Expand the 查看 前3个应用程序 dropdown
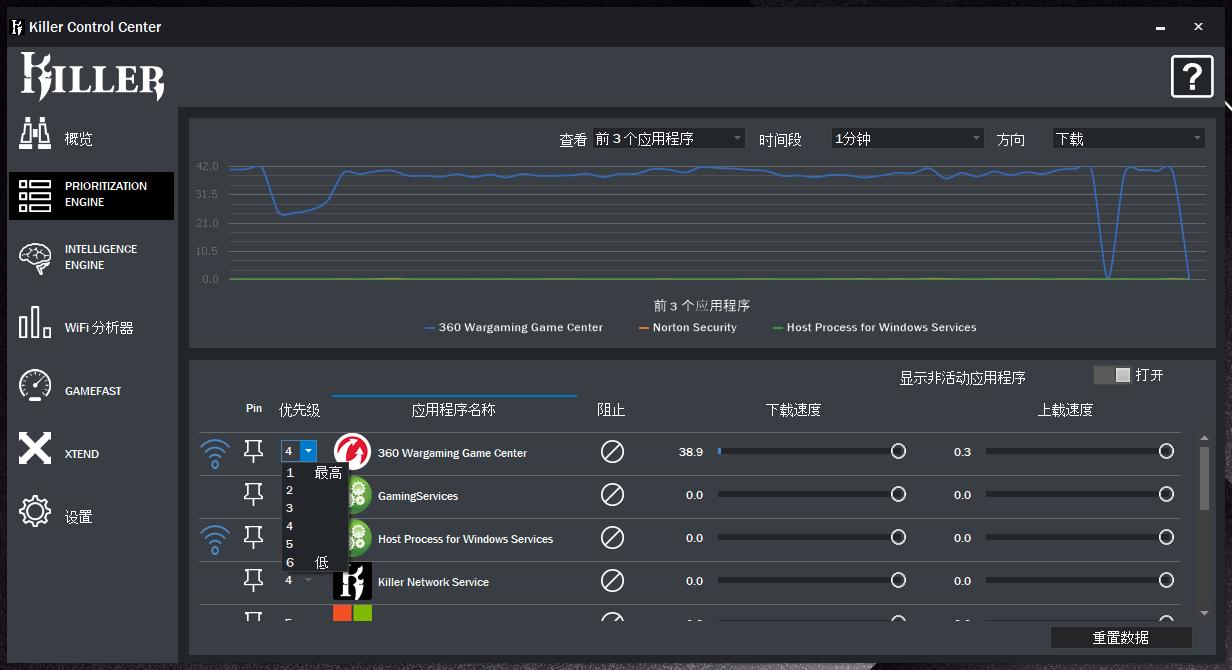Image resolution: width=1232 pixels, height=670 pixels. pyautogui.click(x=668, y=139)
